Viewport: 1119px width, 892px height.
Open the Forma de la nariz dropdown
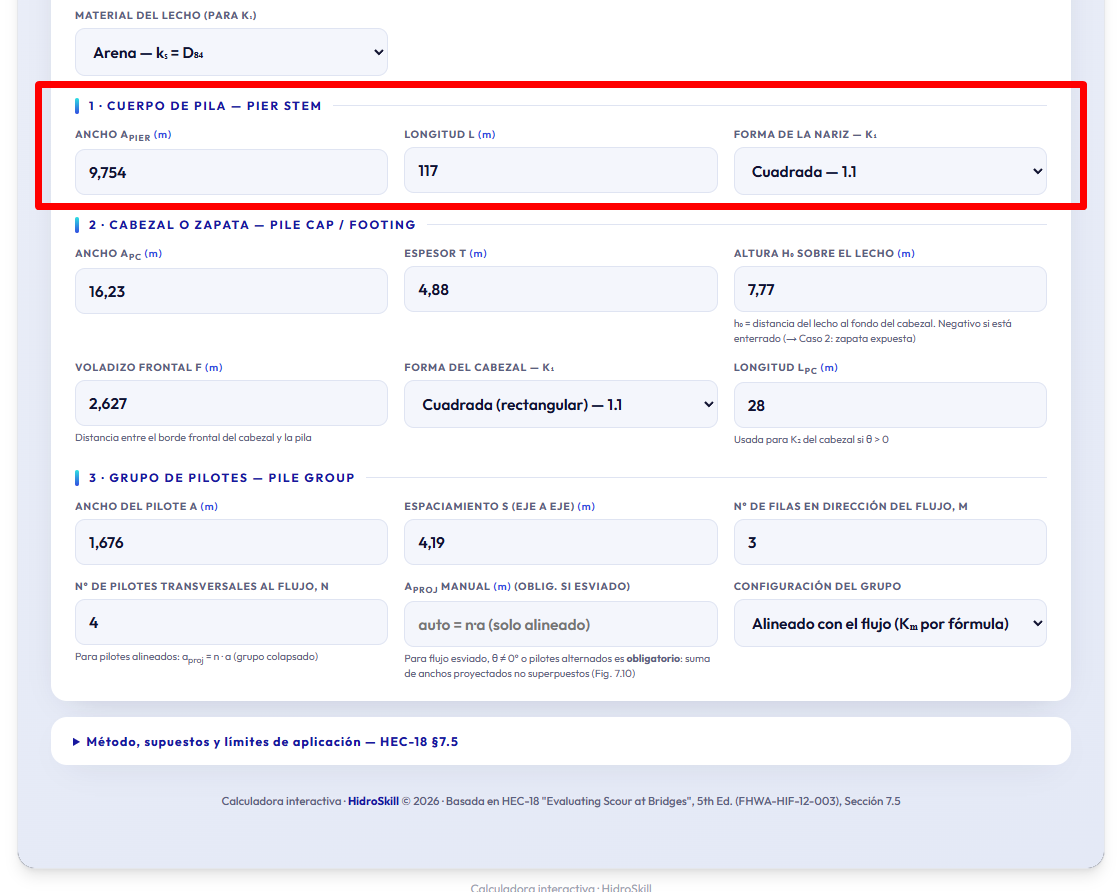pos(890,171)
